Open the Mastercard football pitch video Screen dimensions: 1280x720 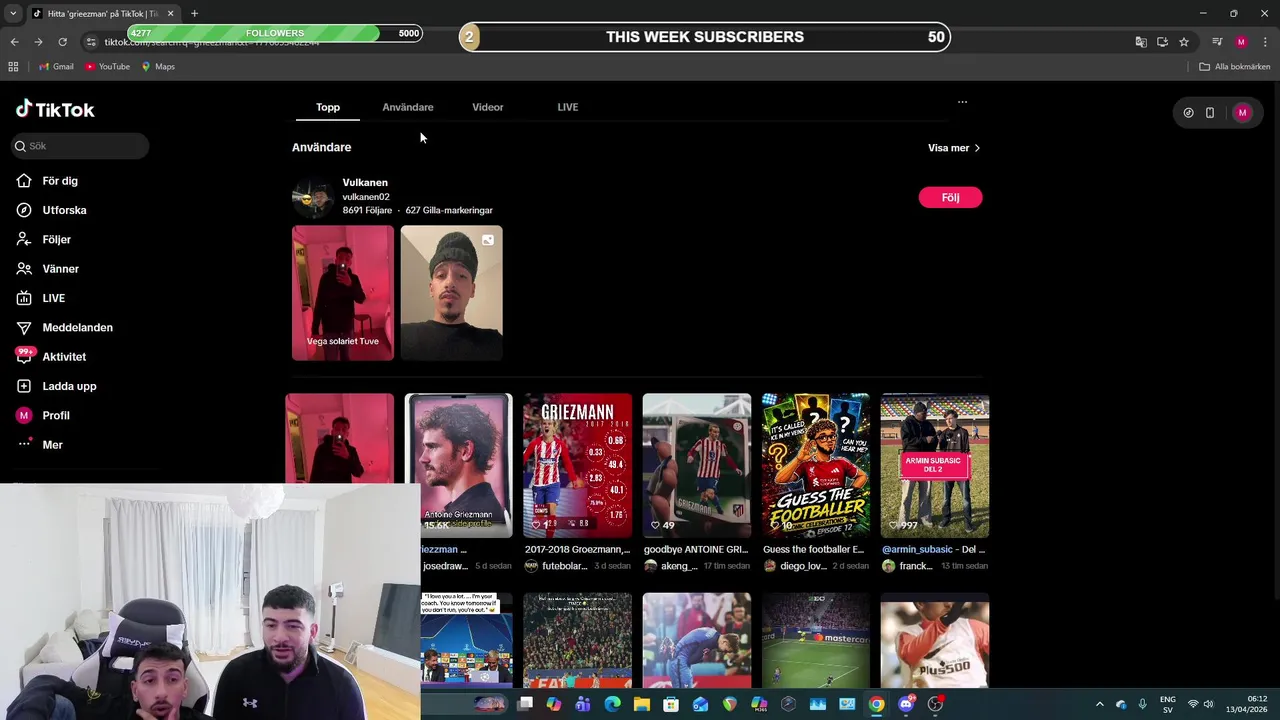[x=816, y=640]
